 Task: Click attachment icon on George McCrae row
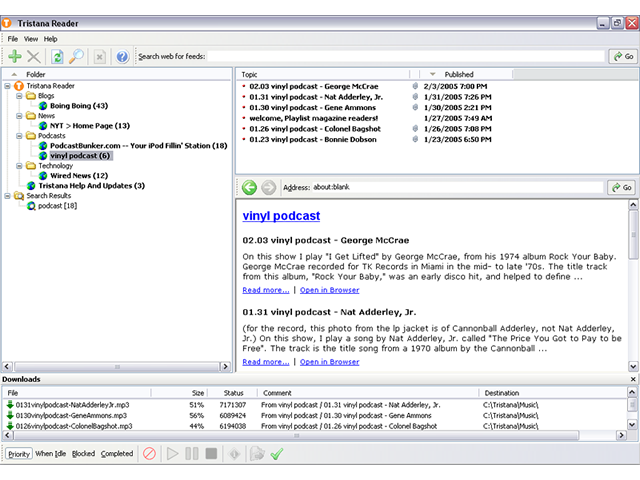(415, 86)
